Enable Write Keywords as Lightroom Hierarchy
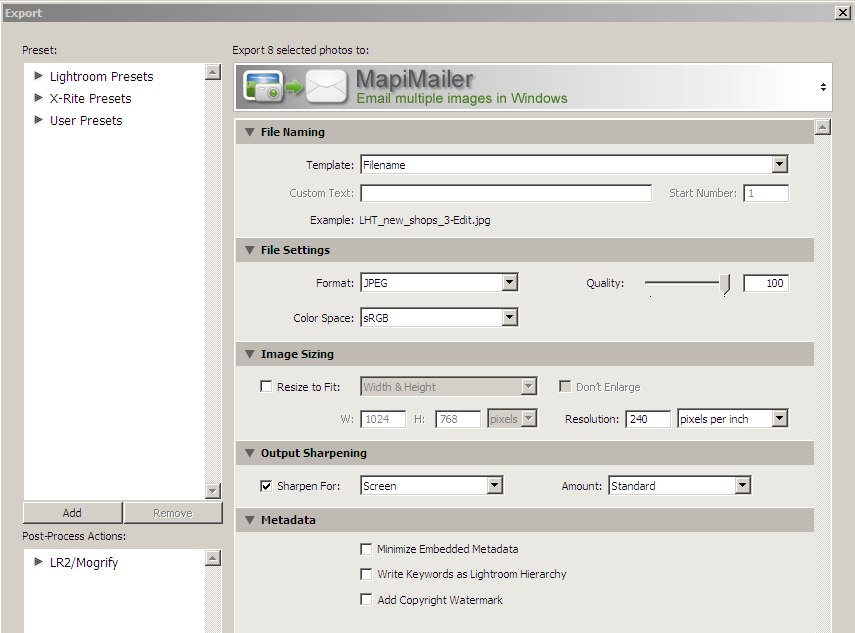Image resolution: width=855 pixels, height=633 pixels. pos(366,574)
